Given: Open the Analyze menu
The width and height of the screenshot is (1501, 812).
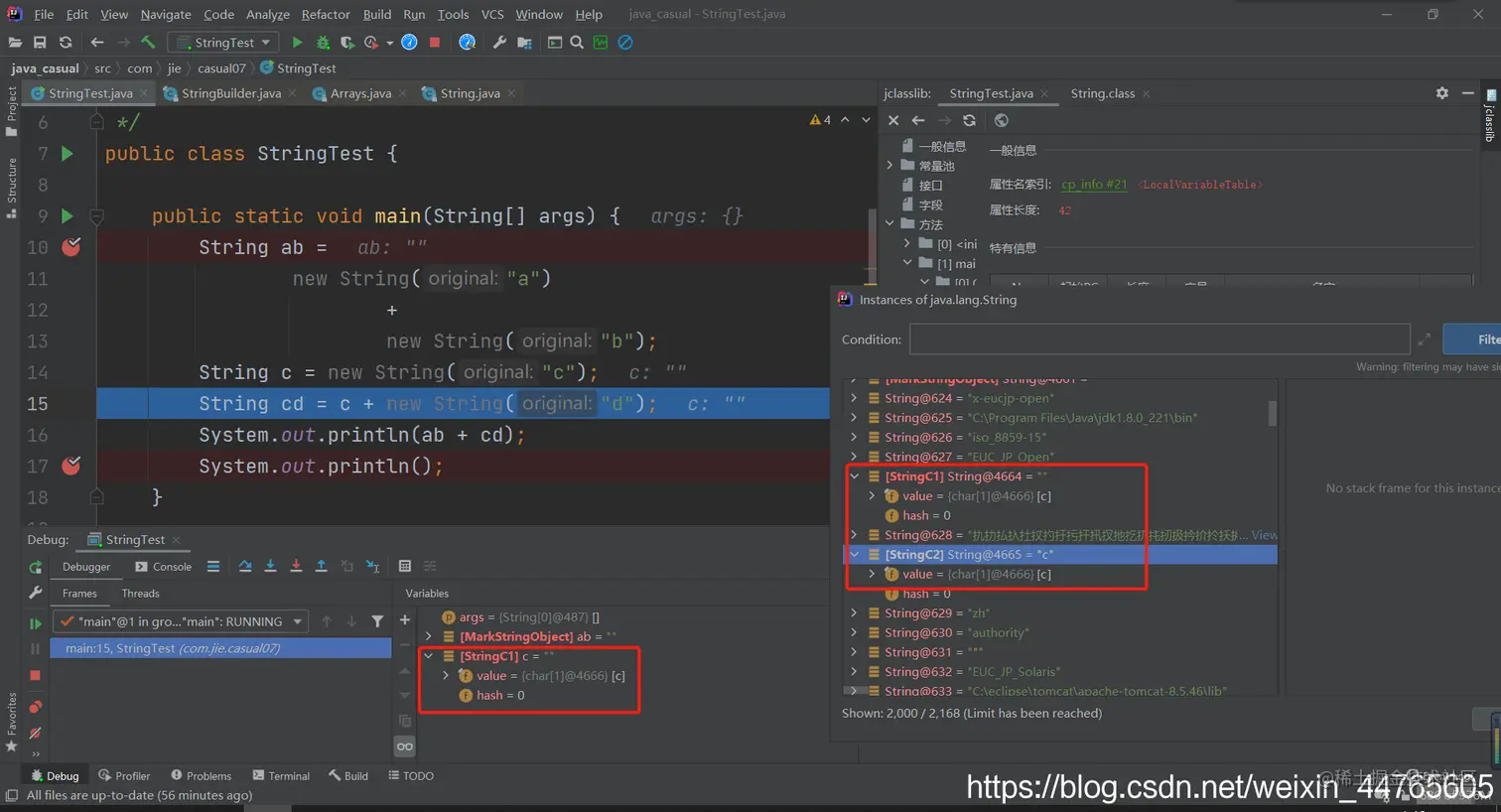Looking at the screenshot, I should [268, 14].
